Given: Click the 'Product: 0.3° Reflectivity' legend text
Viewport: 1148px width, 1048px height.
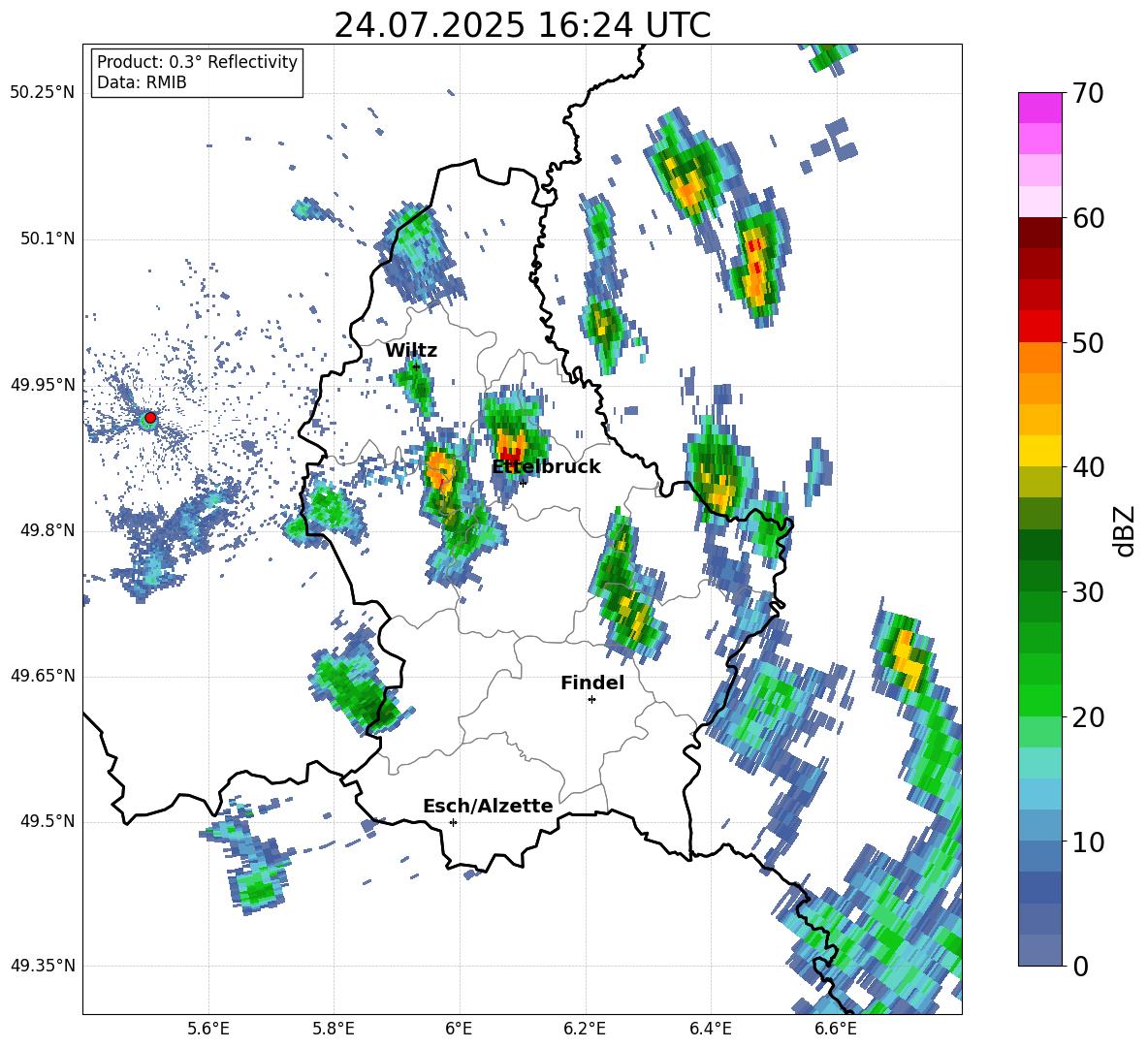Looking at the screenshot, I should (197, 62).
